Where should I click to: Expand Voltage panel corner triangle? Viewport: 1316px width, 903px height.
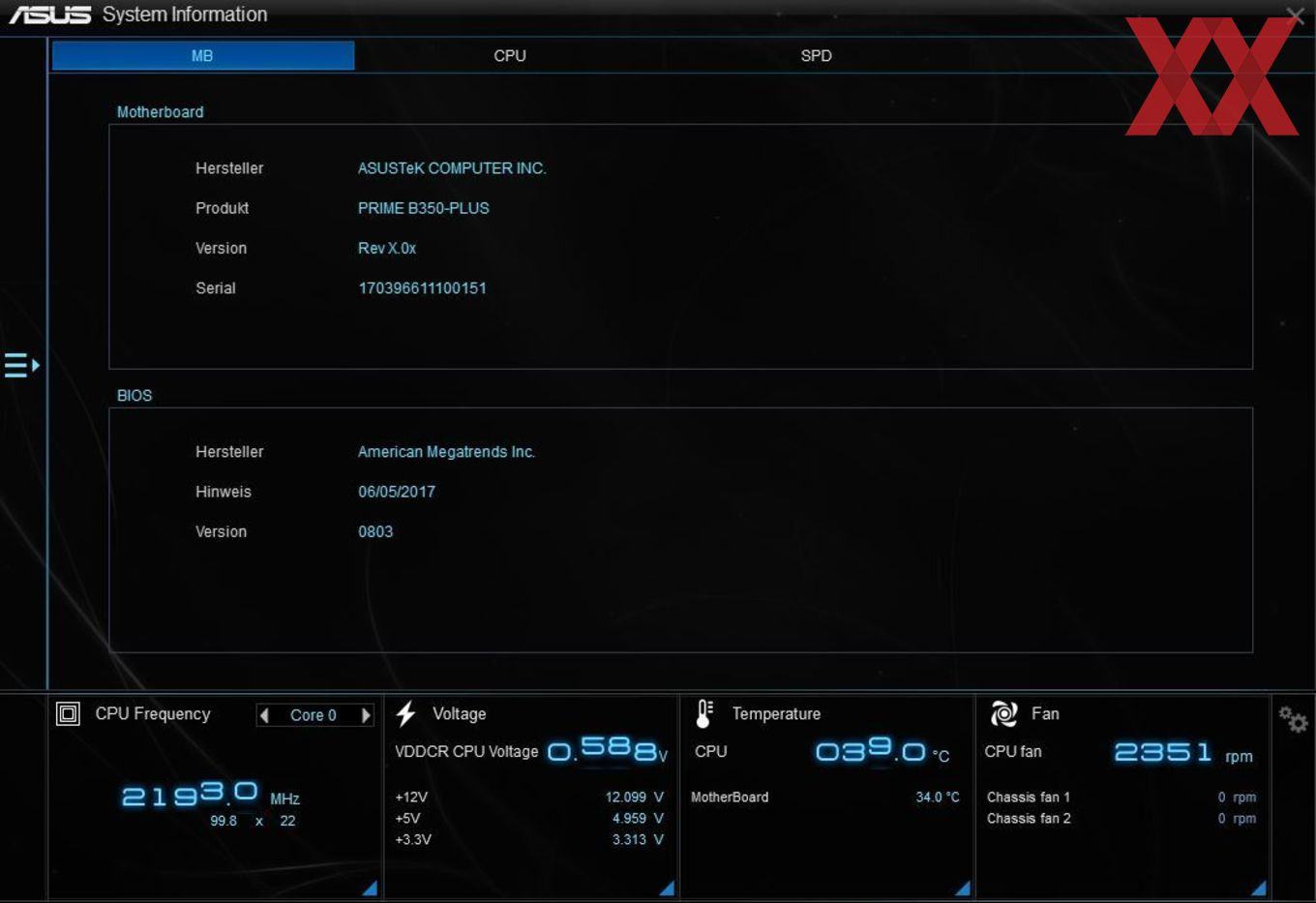pos(667,888)
